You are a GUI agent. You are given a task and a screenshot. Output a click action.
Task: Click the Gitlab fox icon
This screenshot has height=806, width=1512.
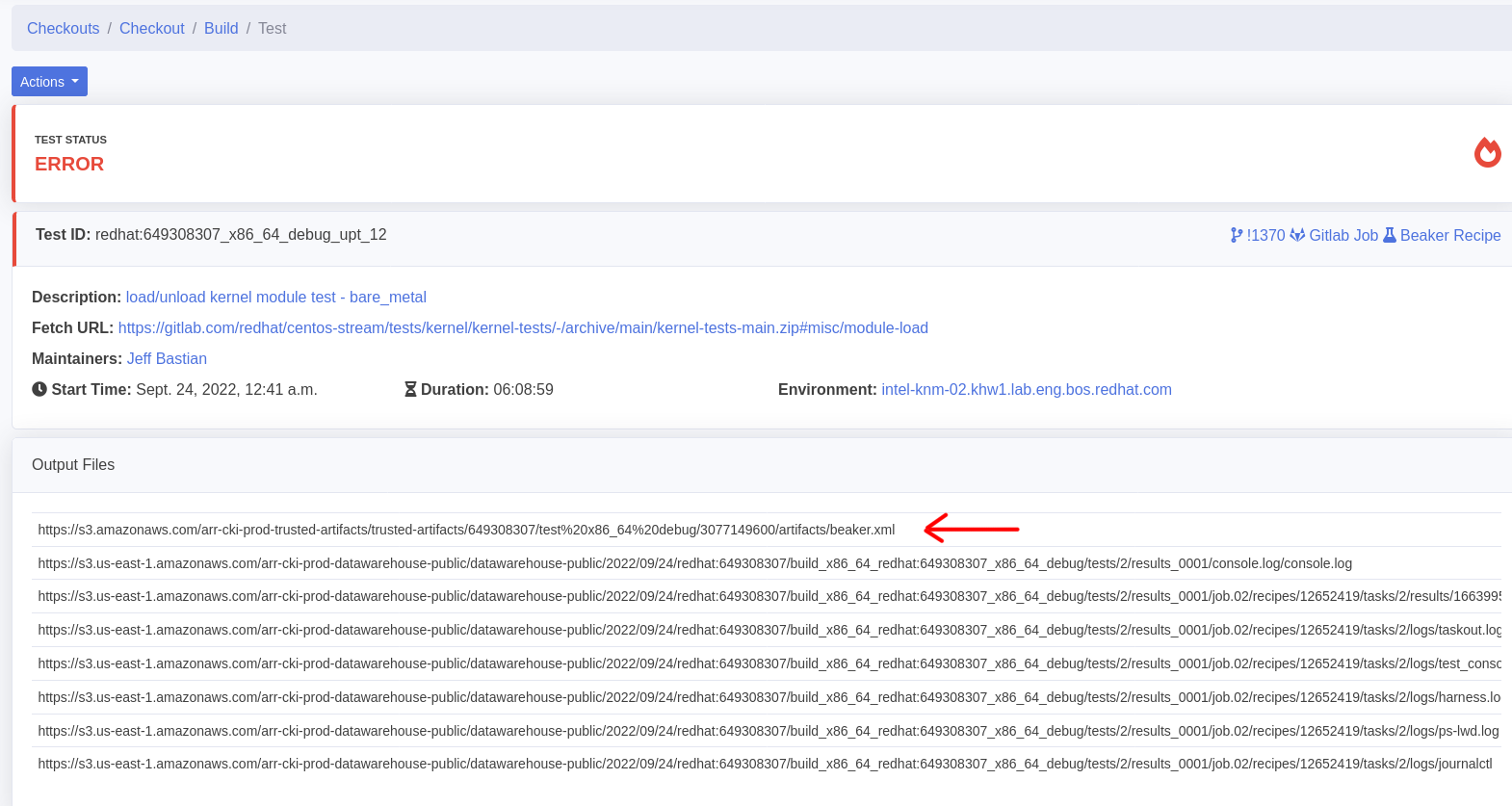(x=1297, y=235)
